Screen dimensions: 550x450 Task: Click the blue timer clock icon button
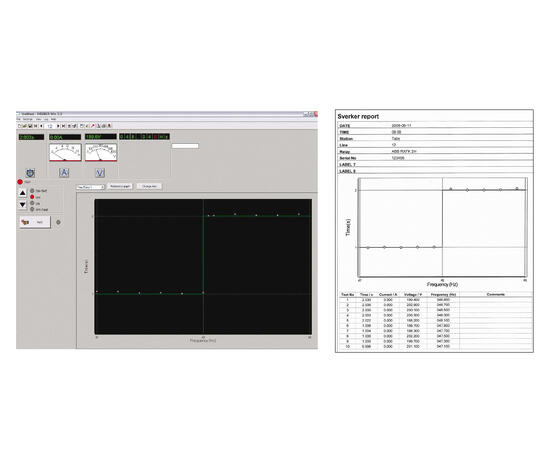(31, 173)
